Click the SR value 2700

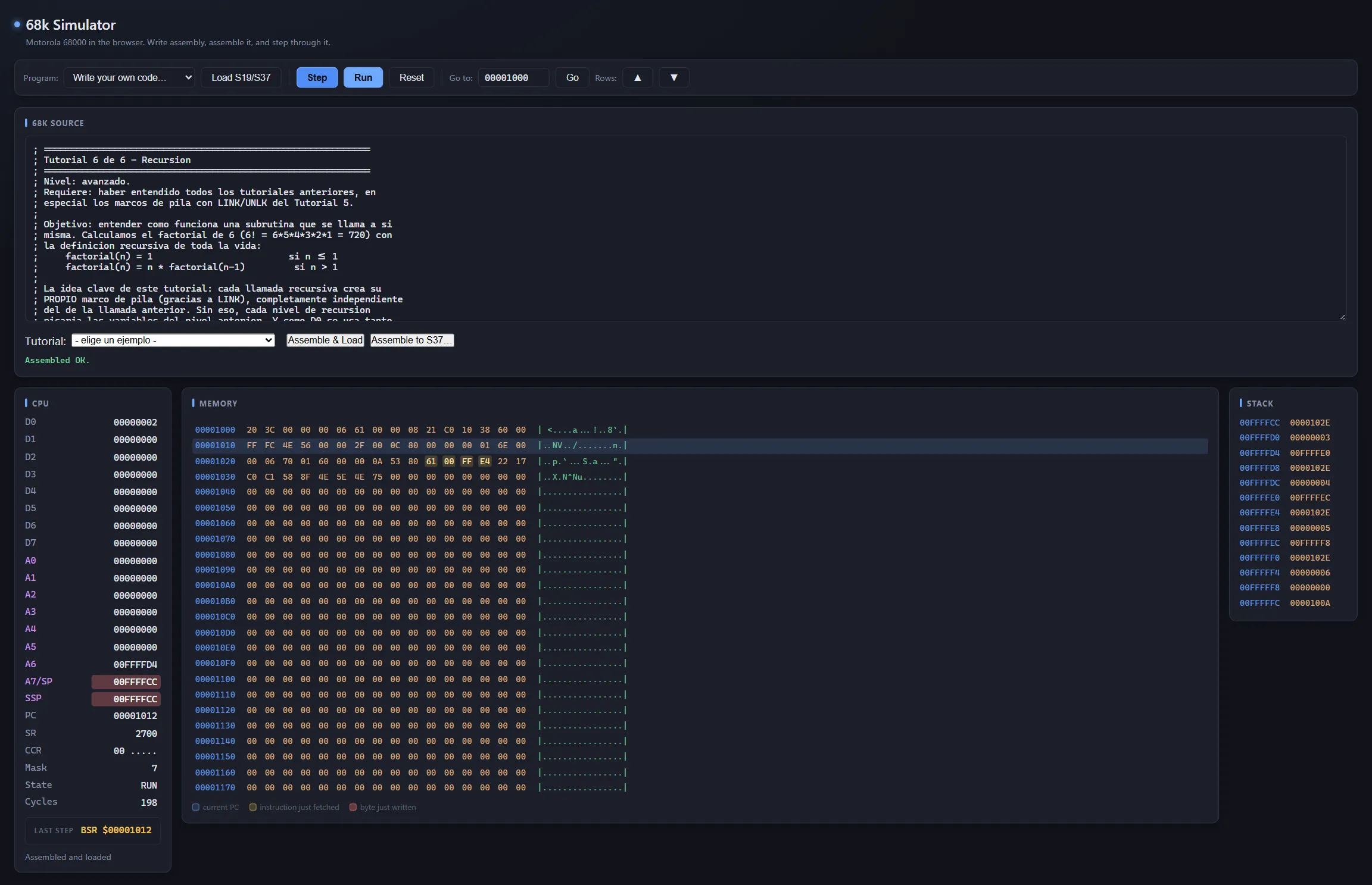[x=146, y=733]
